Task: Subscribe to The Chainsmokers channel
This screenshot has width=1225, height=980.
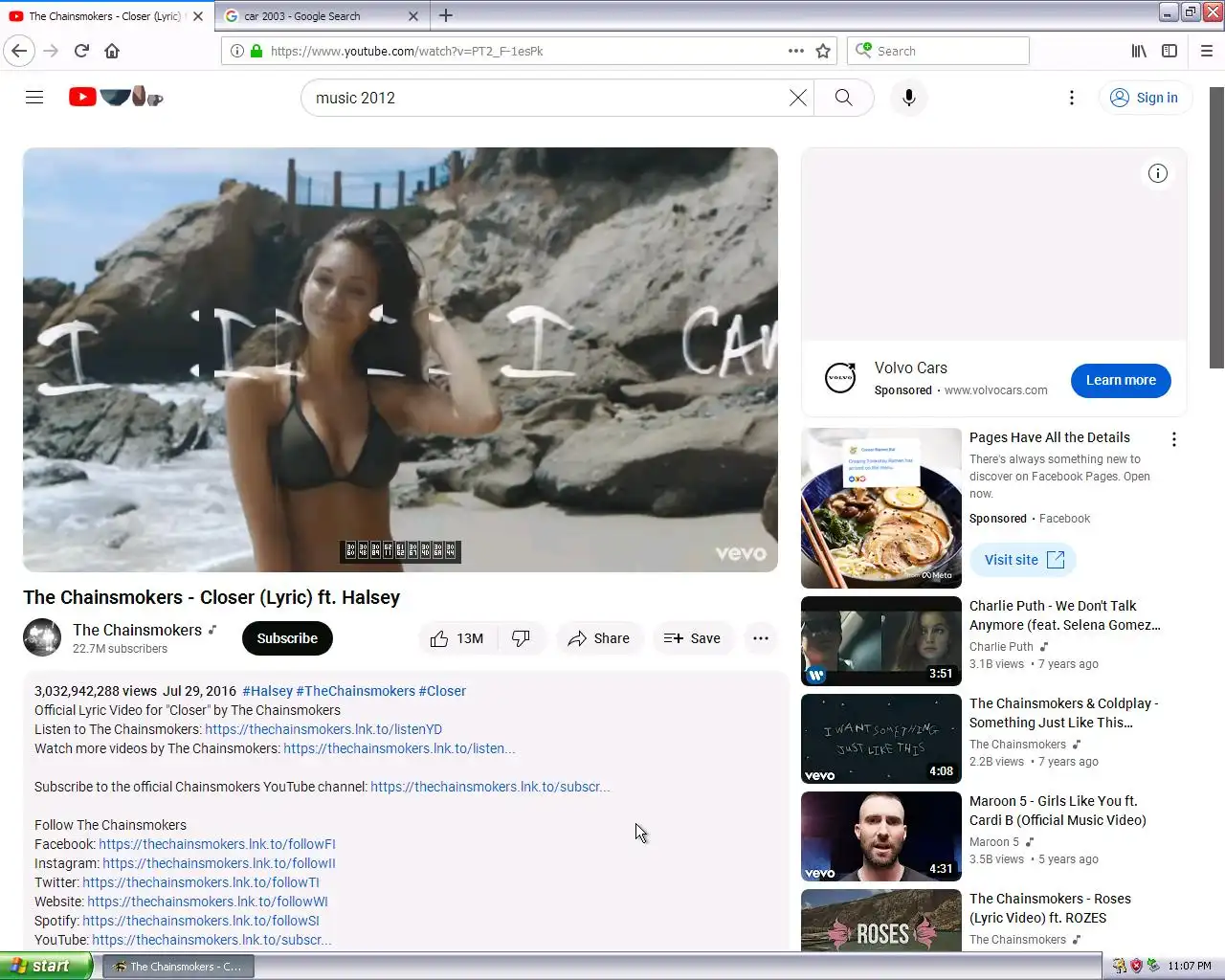Action: 287,638
